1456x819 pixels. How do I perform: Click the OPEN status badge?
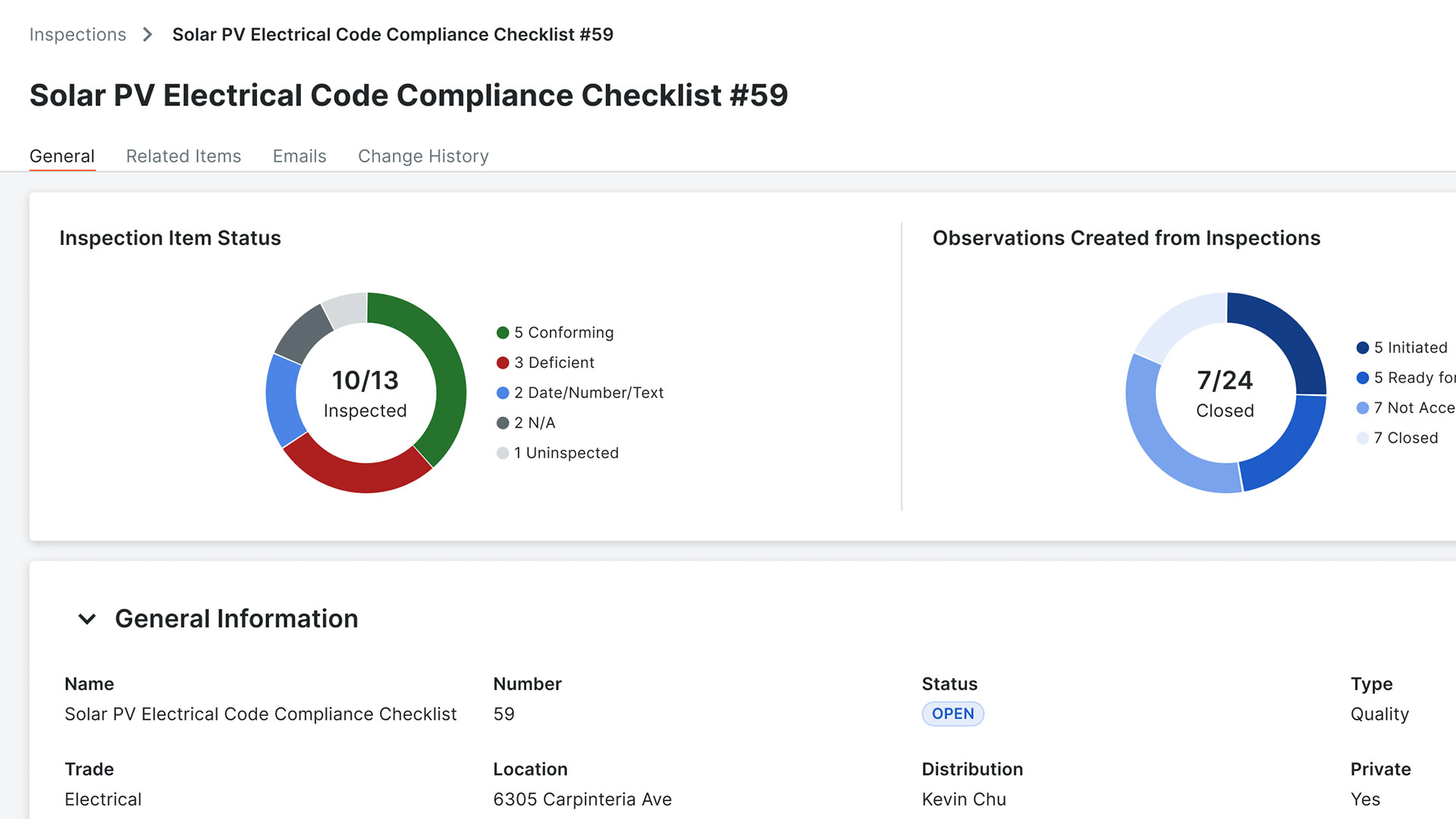952,714
